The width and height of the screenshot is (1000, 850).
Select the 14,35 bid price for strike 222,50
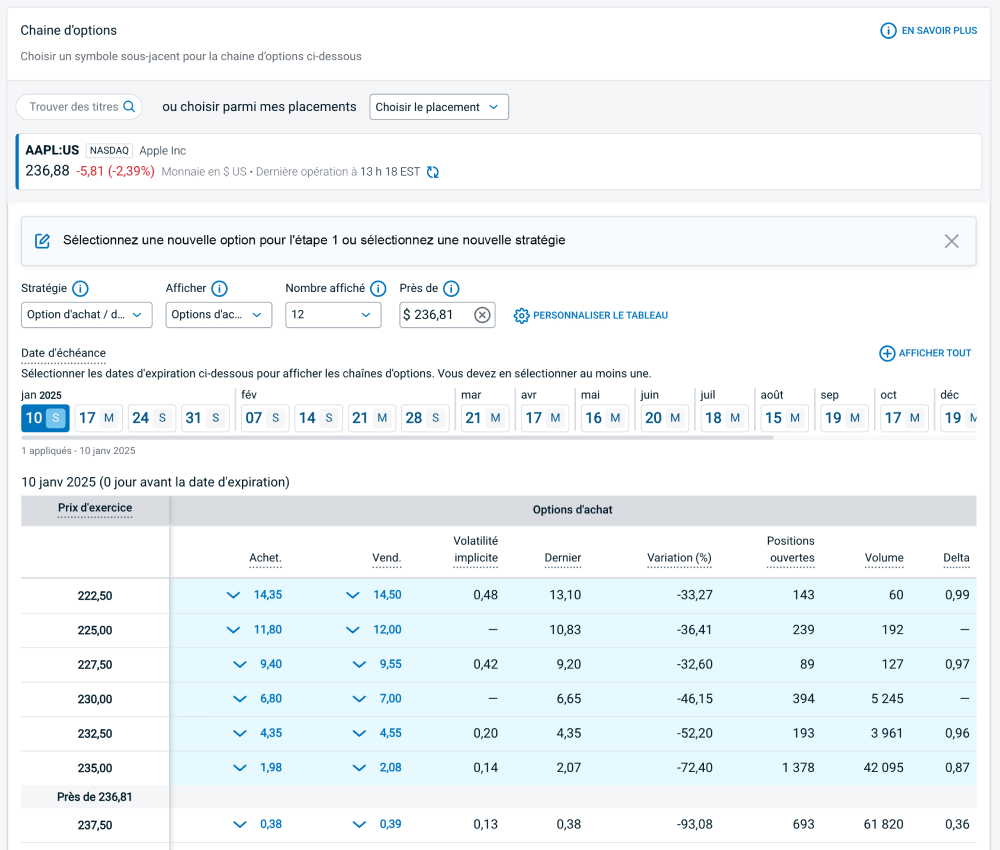[267, 595]
